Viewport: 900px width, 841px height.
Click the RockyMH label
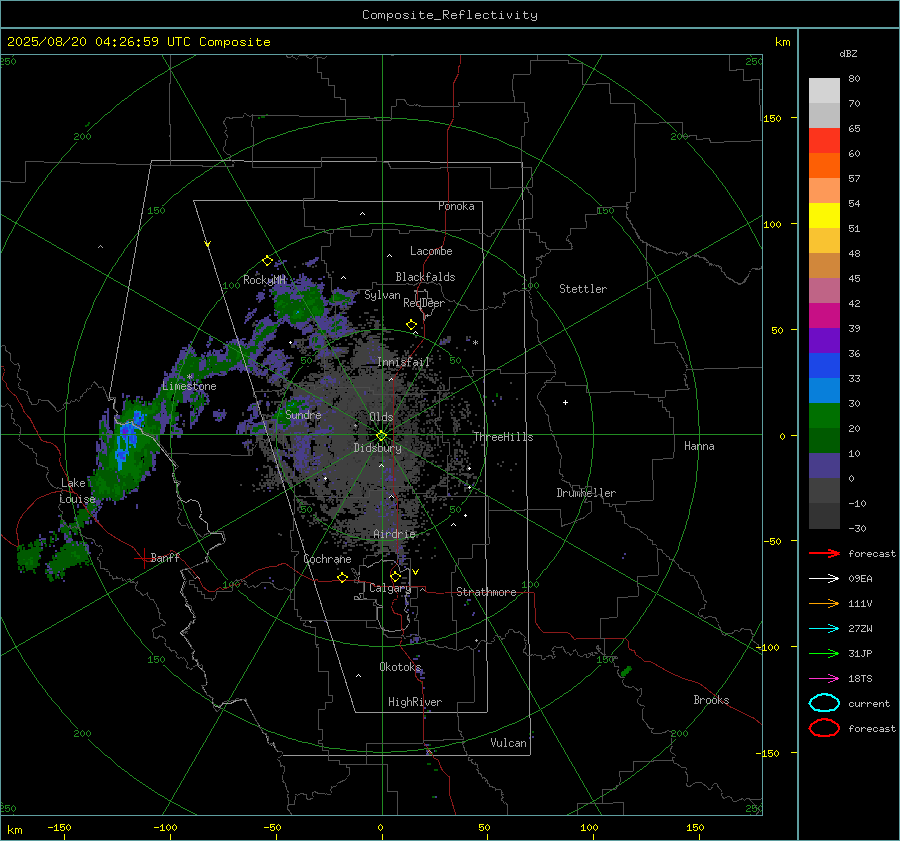264,280
